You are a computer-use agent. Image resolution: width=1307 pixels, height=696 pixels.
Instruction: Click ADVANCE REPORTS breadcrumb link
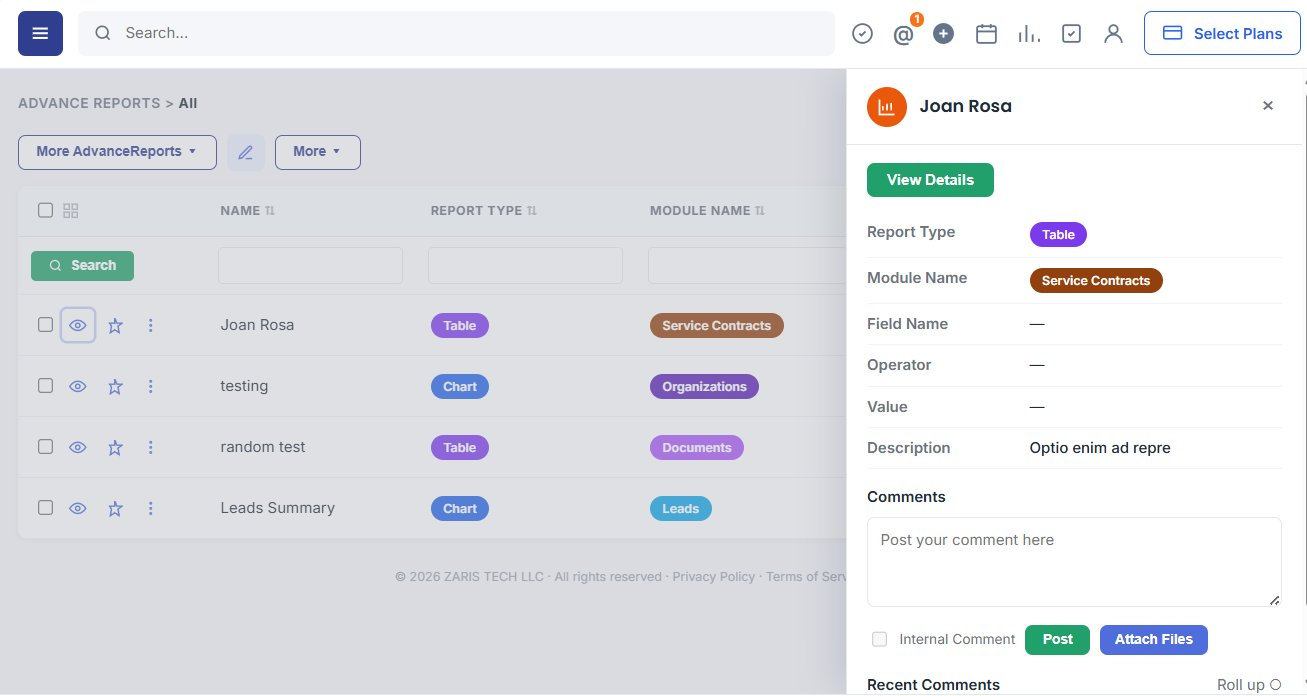pyautogui.click(x=89, y=103)
